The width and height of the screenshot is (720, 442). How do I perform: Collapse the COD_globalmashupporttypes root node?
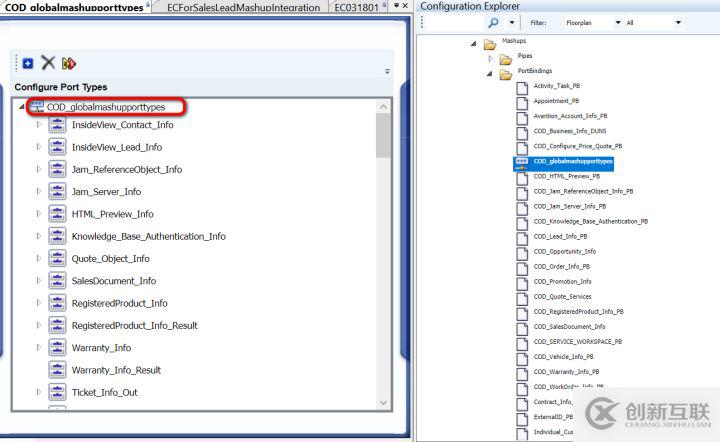[x=21, y=107]
